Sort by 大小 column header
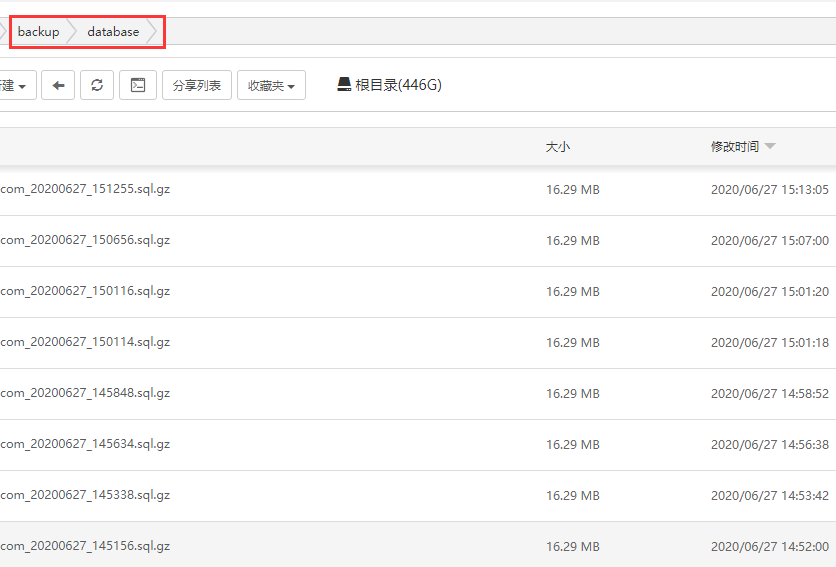Image resolution: width=836 pixels, height=567 pixels. [558, 147]
